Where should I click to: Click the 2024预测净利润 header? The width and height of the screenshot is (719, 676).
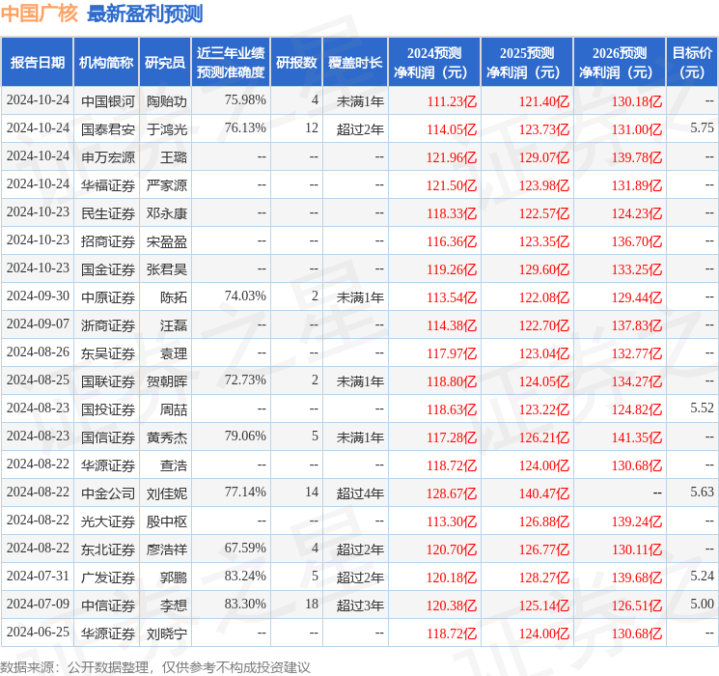pyautogui.click(x=434, y=62)
